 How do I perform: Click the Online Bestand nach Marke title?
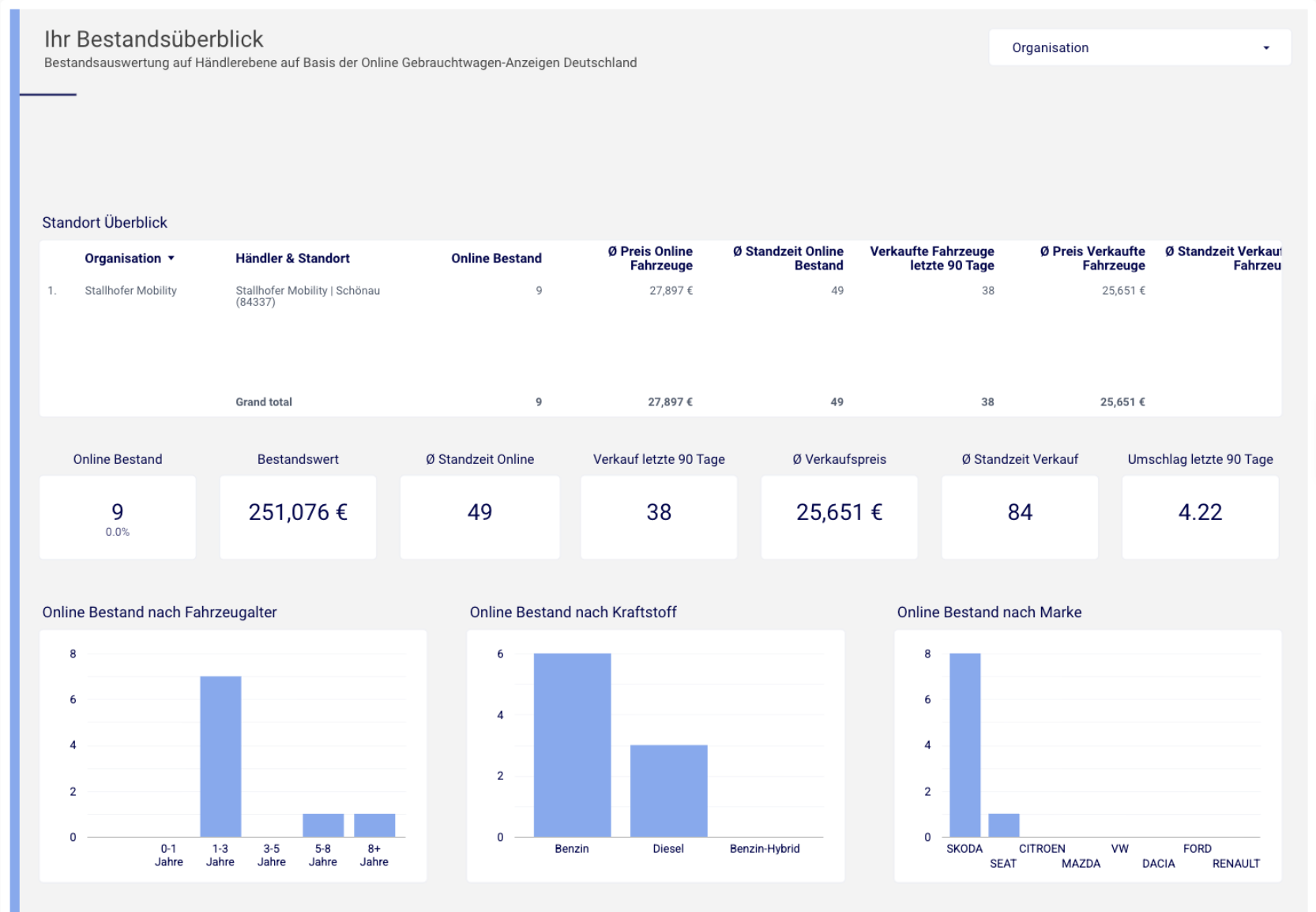tap(989, 612)
